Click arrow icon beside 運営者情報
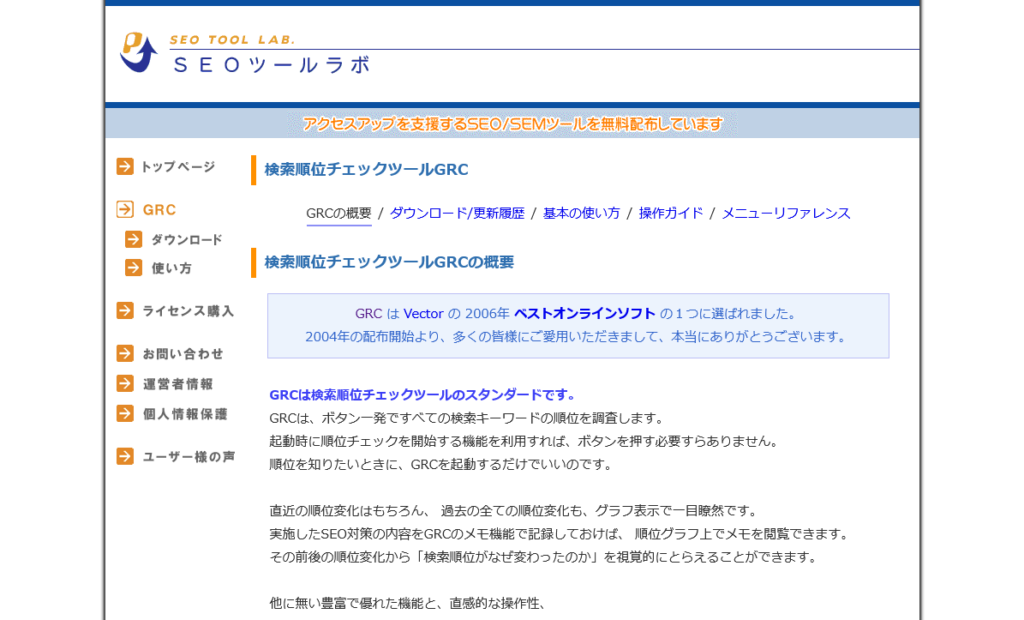 (x=125, y=383)
